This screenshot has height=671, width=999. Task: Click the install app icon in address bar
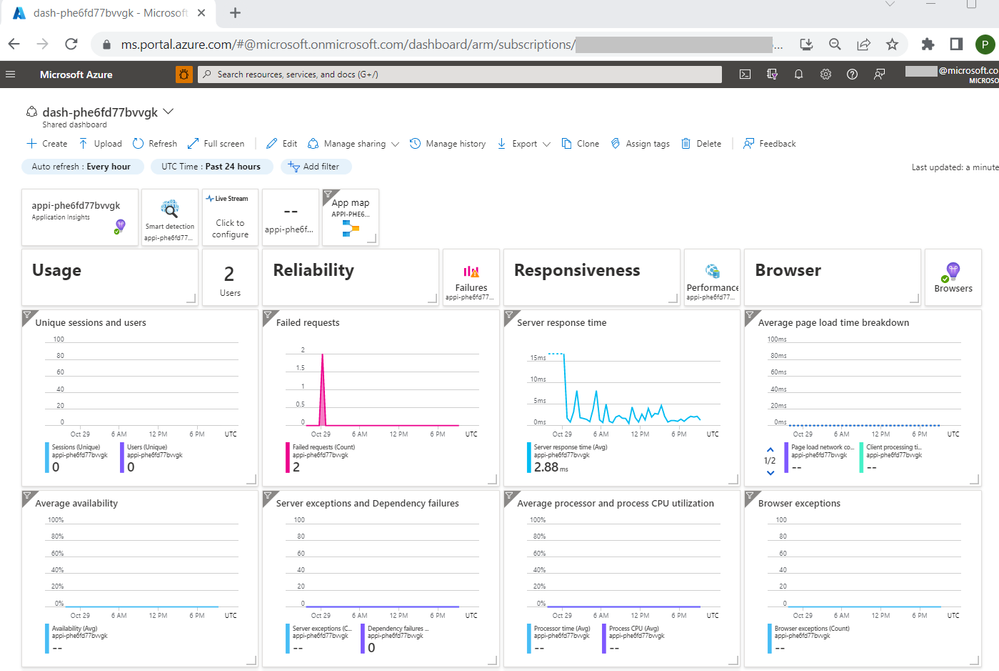[806, 44]
